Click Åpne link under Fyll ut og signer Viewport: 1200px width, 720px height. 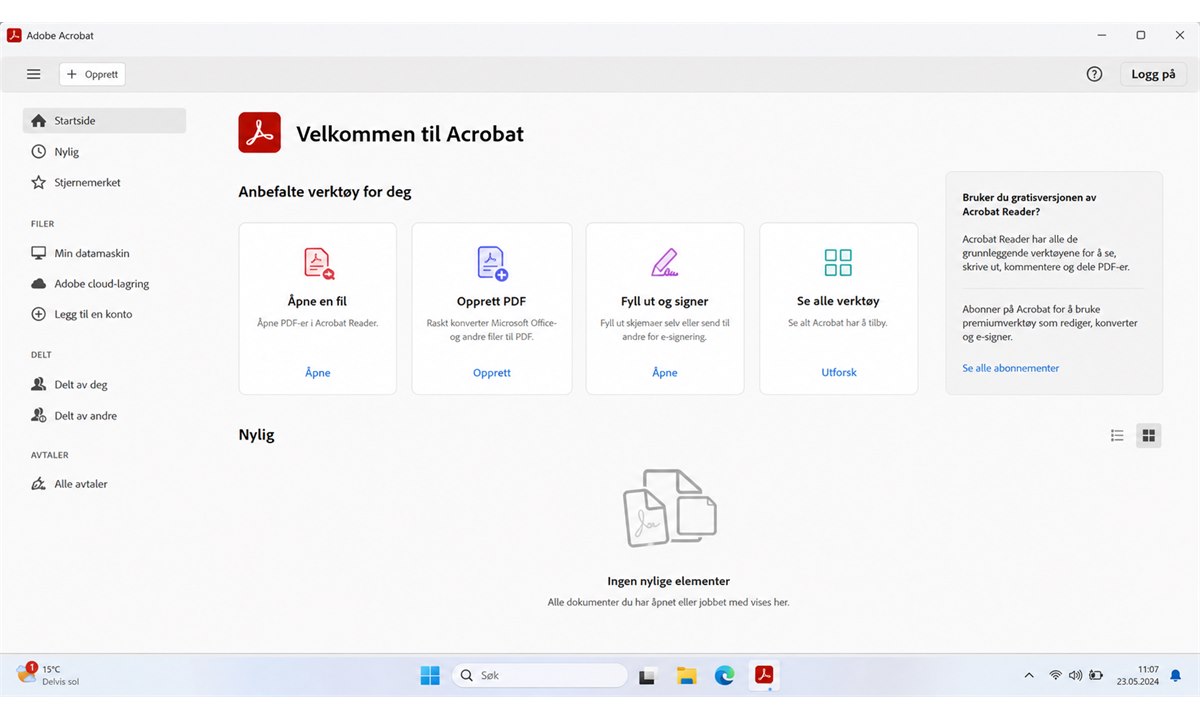(x=665, y=373)
